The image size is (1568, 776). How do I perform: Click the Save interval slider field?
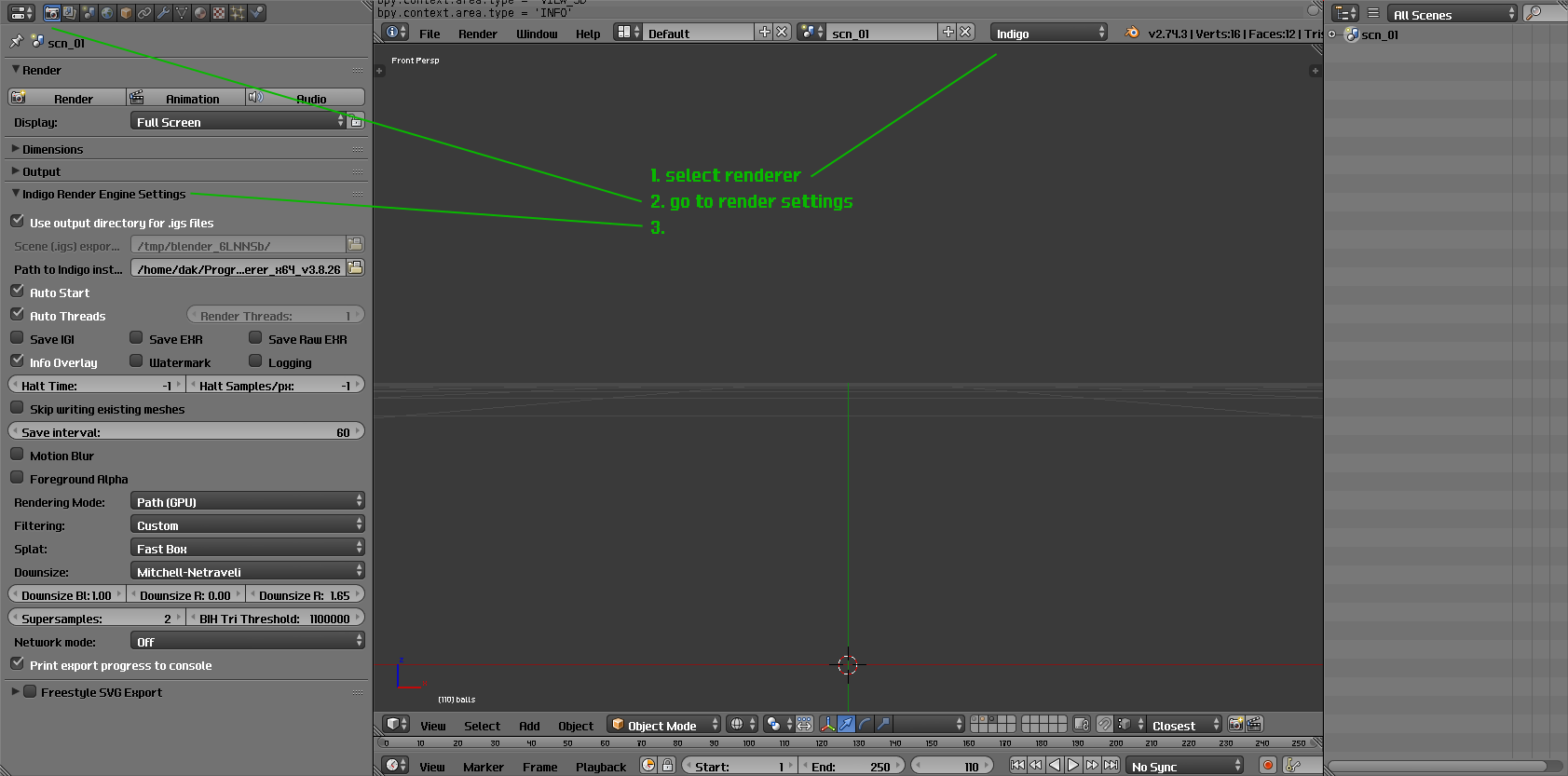[185, 432]
